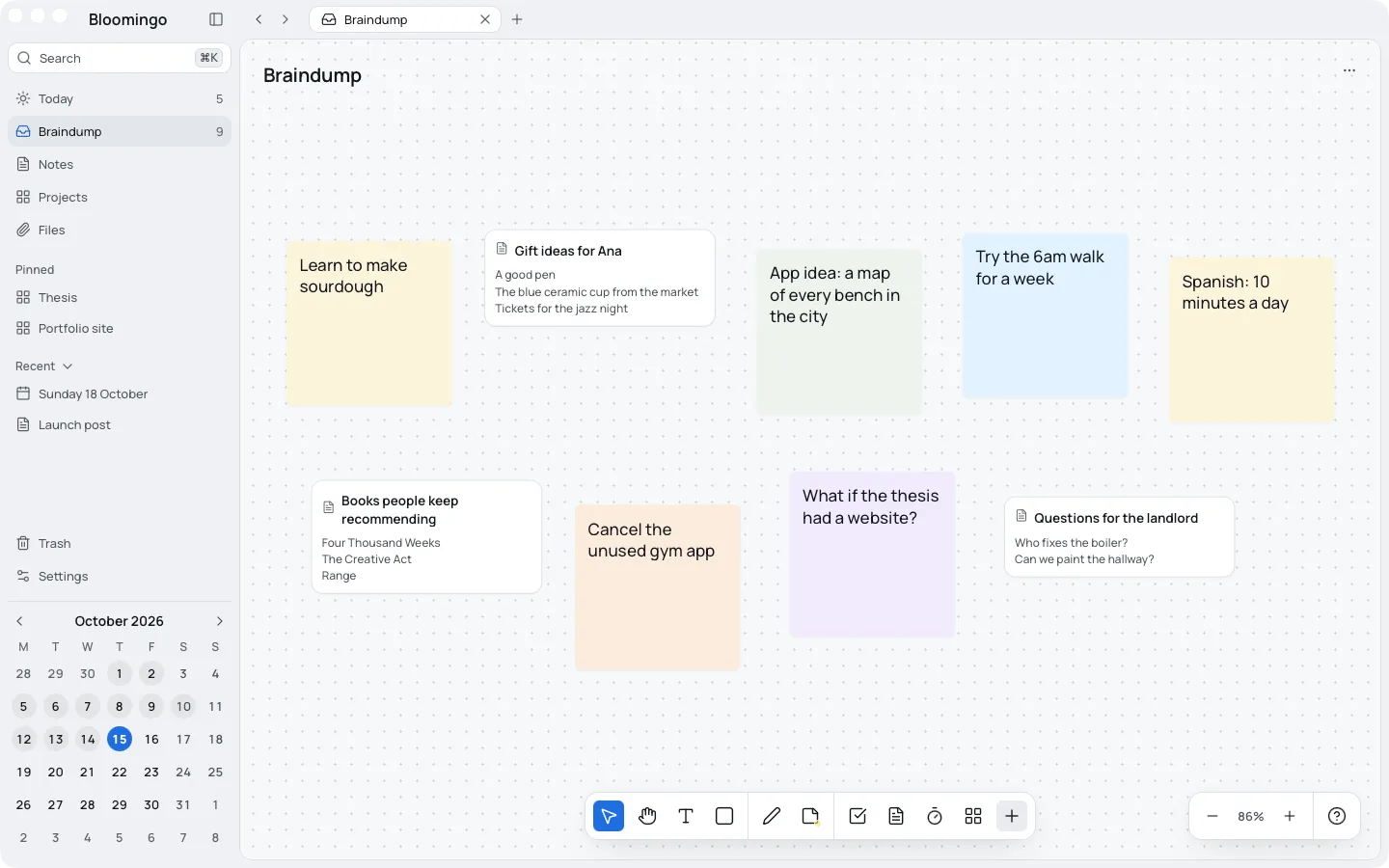Screen dimensions: 1389x868
Task: Open the timer tool in toolbar
Action: [935, 816]
